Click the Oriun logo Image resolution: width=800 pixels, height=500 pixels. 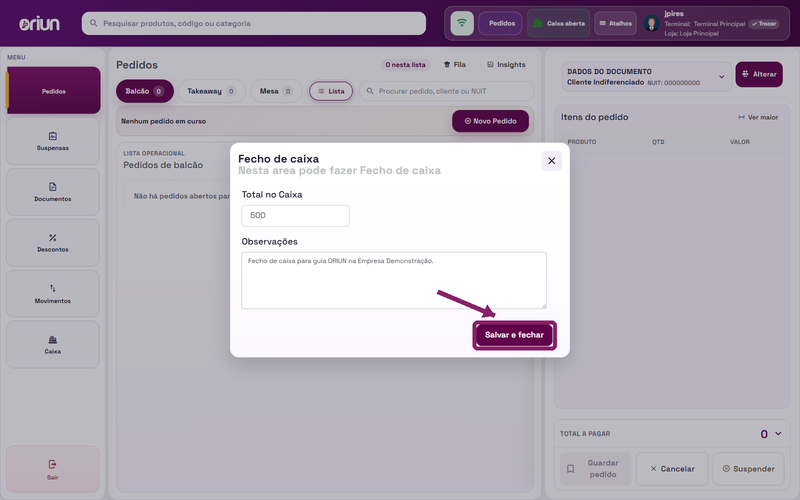click(39, 23)
